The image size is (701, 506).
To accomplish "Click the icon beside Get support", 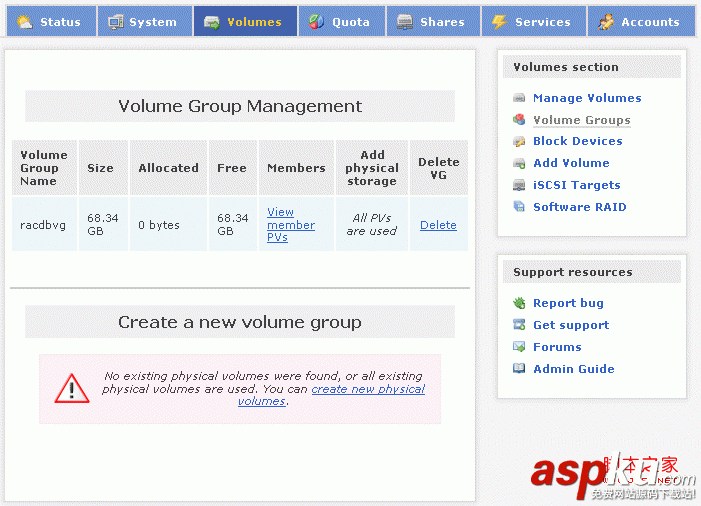I will [519, 325].
